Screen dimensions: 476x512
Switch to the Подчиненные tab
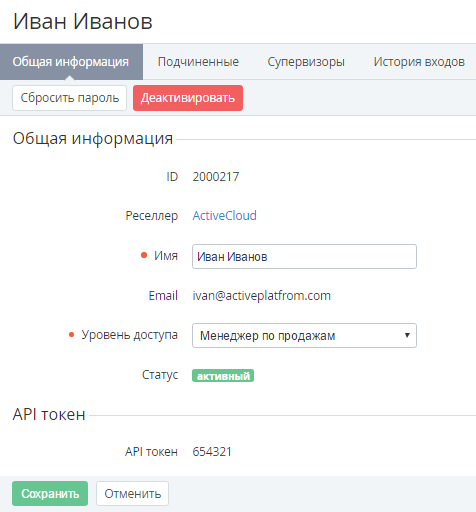(x=198, y=62)
